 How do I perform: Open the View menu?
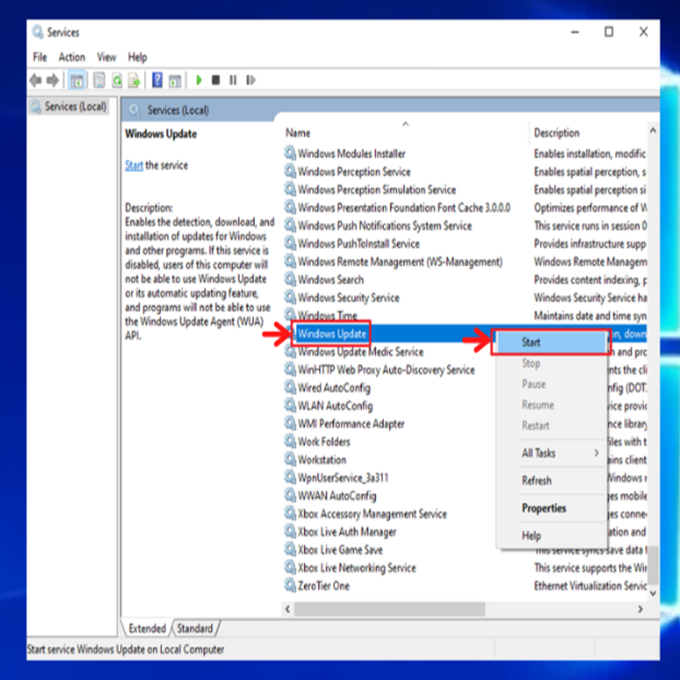pyautogui.click(x=107, y=57)
